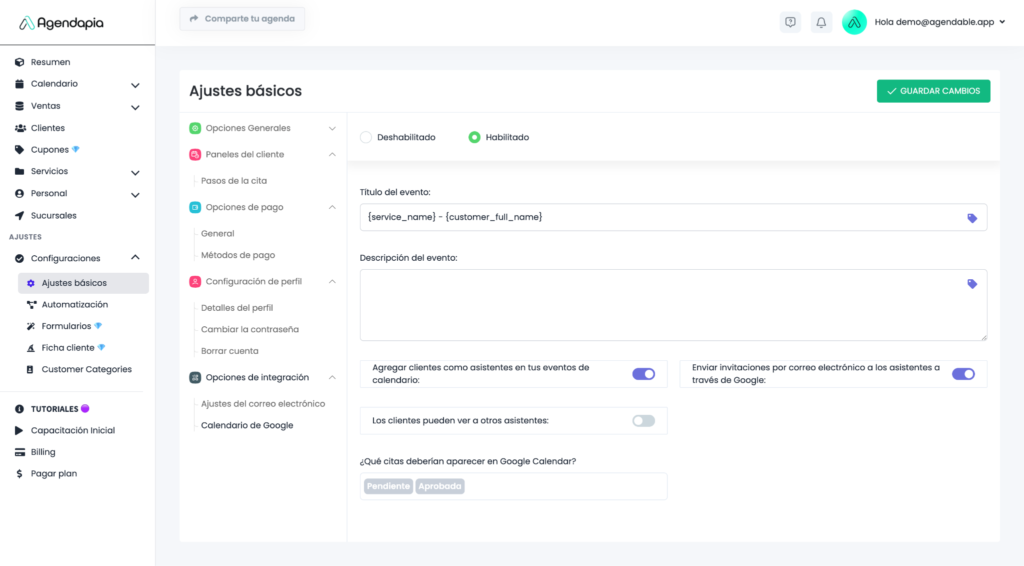The image size is (1024, 566).
Task: Toggle 'Agregar clientes como asistentes' switch
Action: coord(643,374)
